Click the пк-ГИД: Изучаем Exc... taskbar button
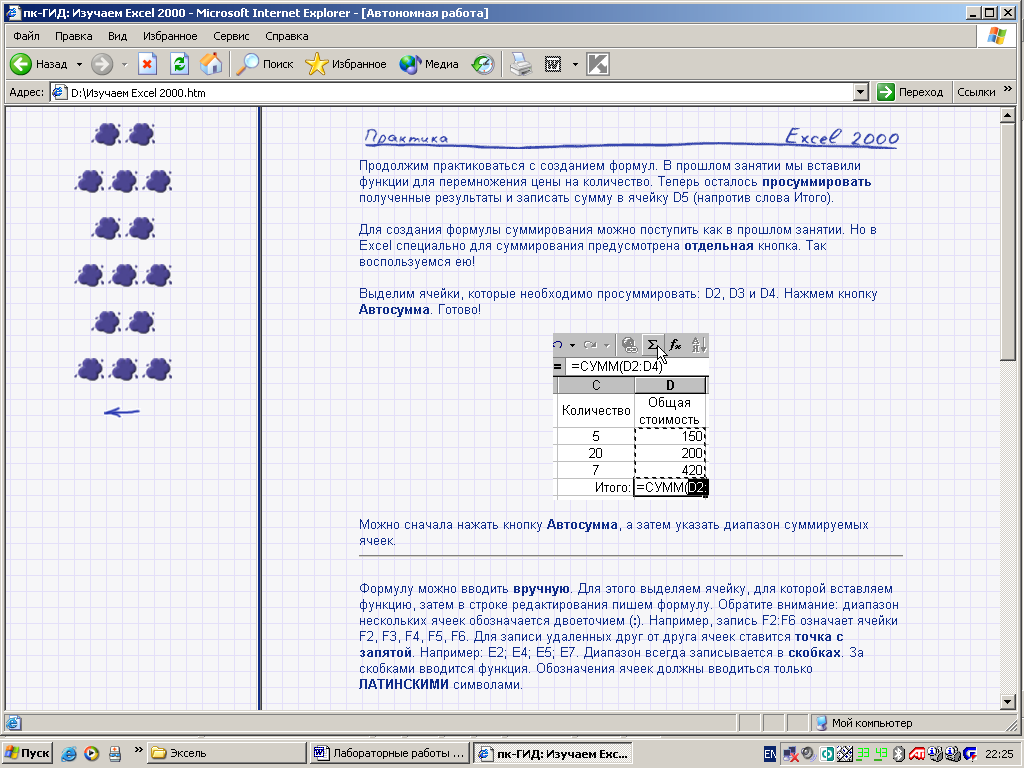 point(552,754)
